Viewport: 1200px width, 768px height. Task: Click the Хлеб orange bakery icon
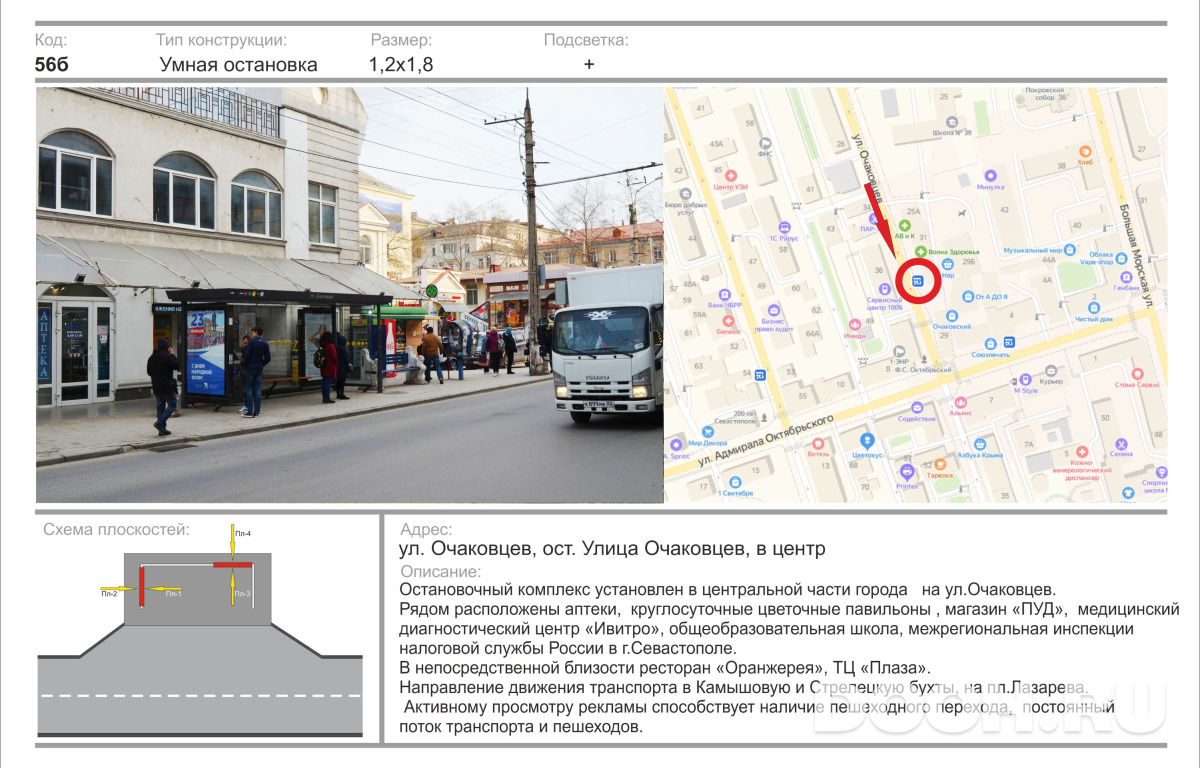pyautogui.click(x=1085, y=151)
